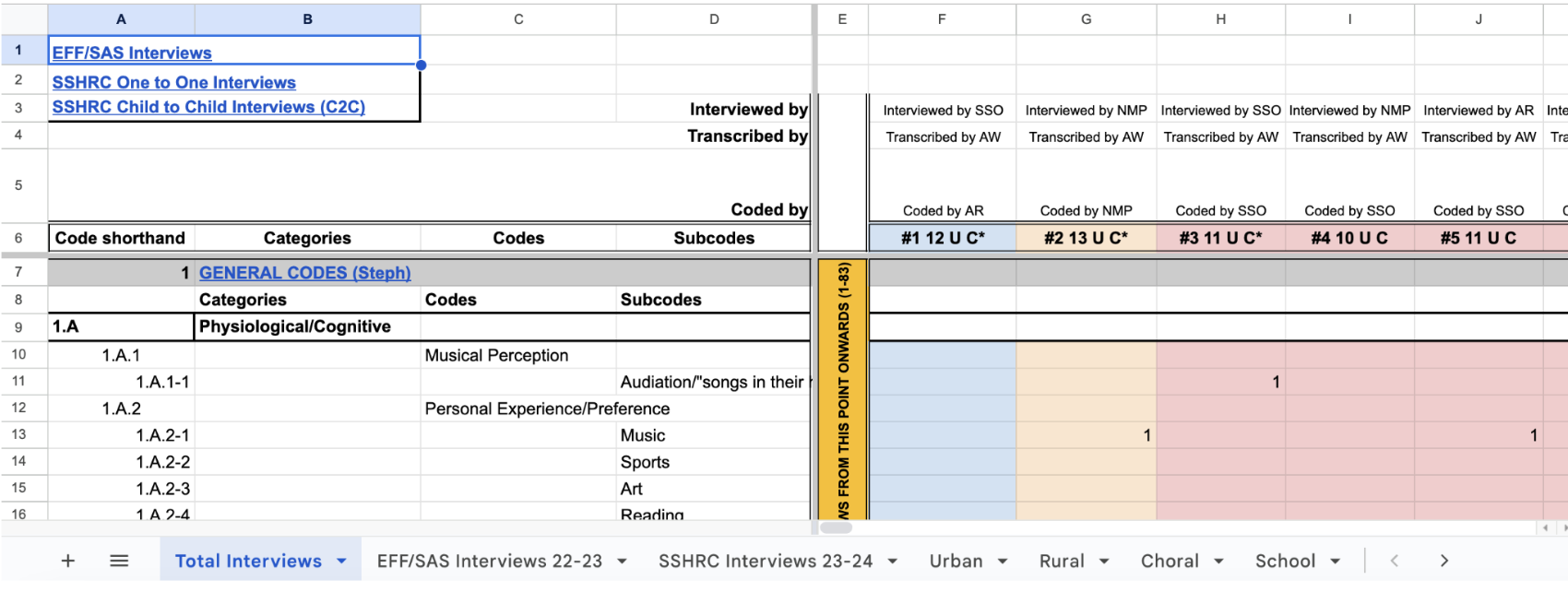Show previous sheet tabs with left arrow
The image size is (1568, 592).
[1395, 561]
